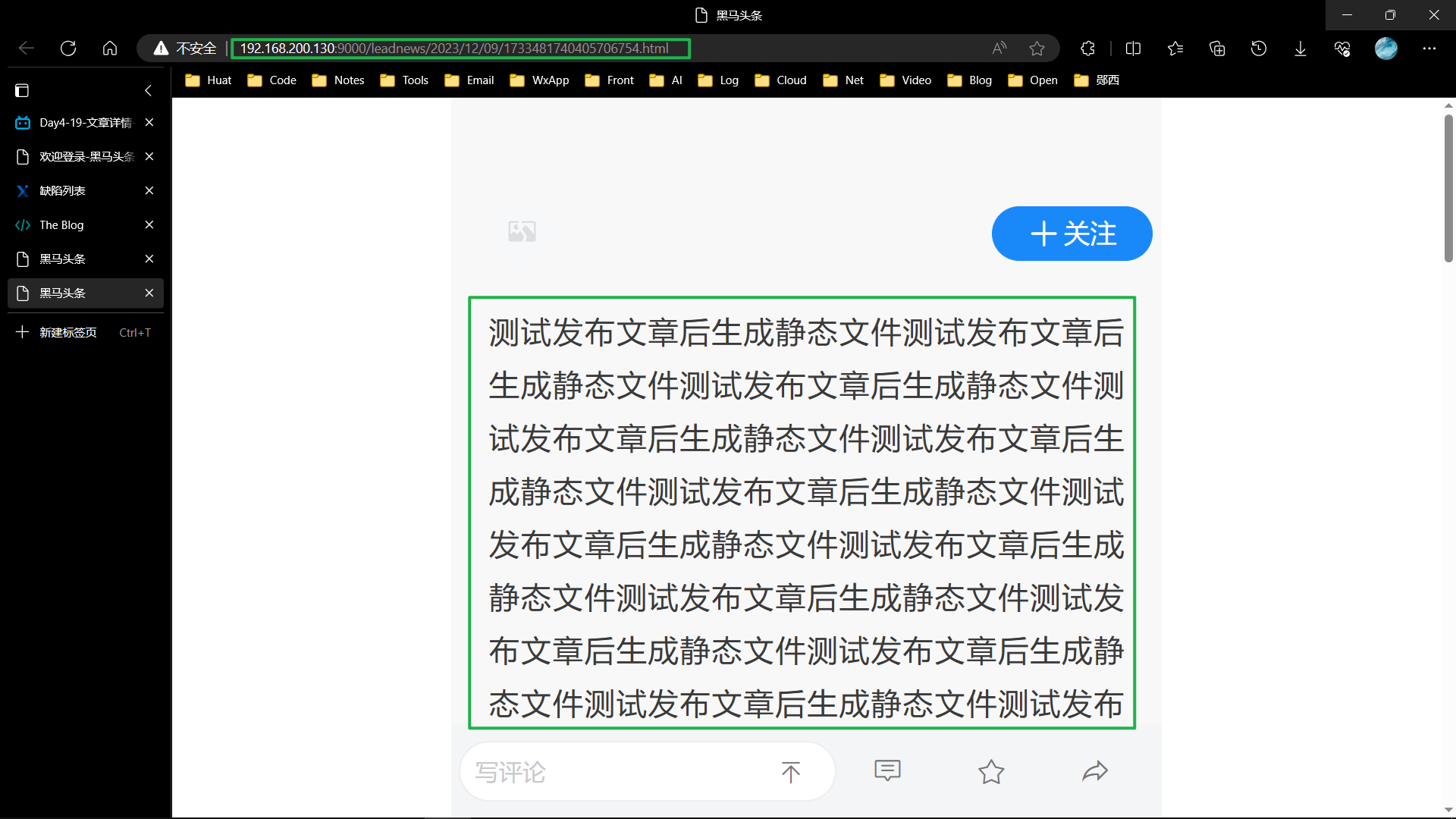Image resolution: width=1456 pixels, height=819 pixels.
Task: Click the home page icon
Action: (x=110, y=49)
